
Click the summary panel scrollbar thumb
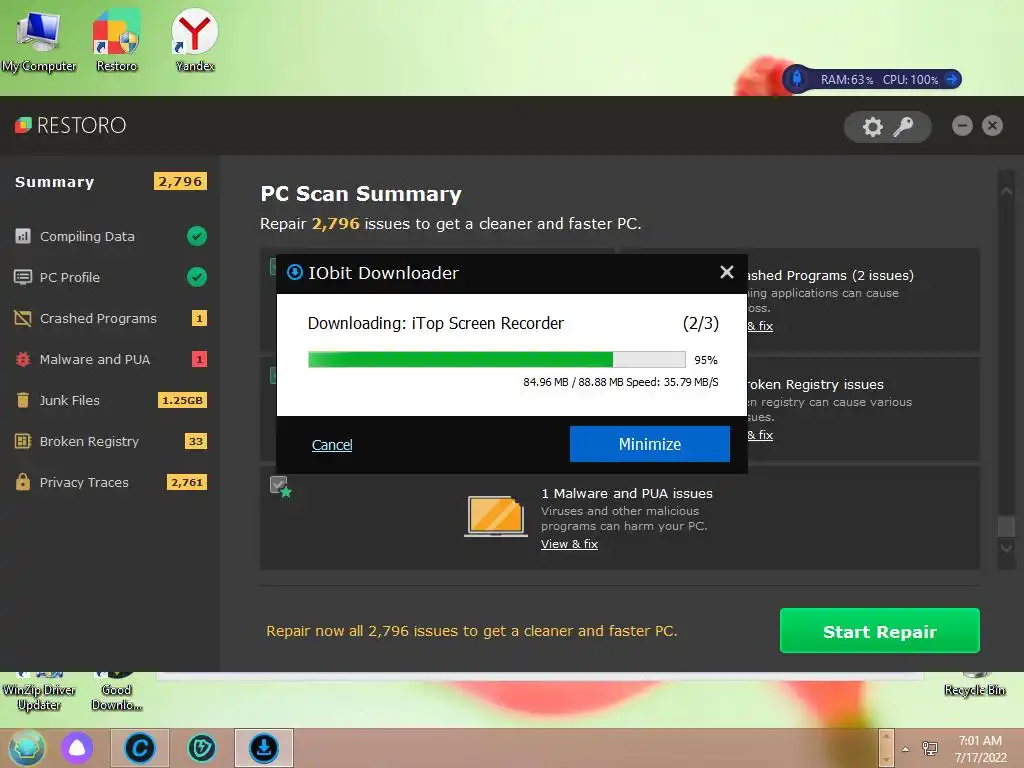click(1006, 526)
